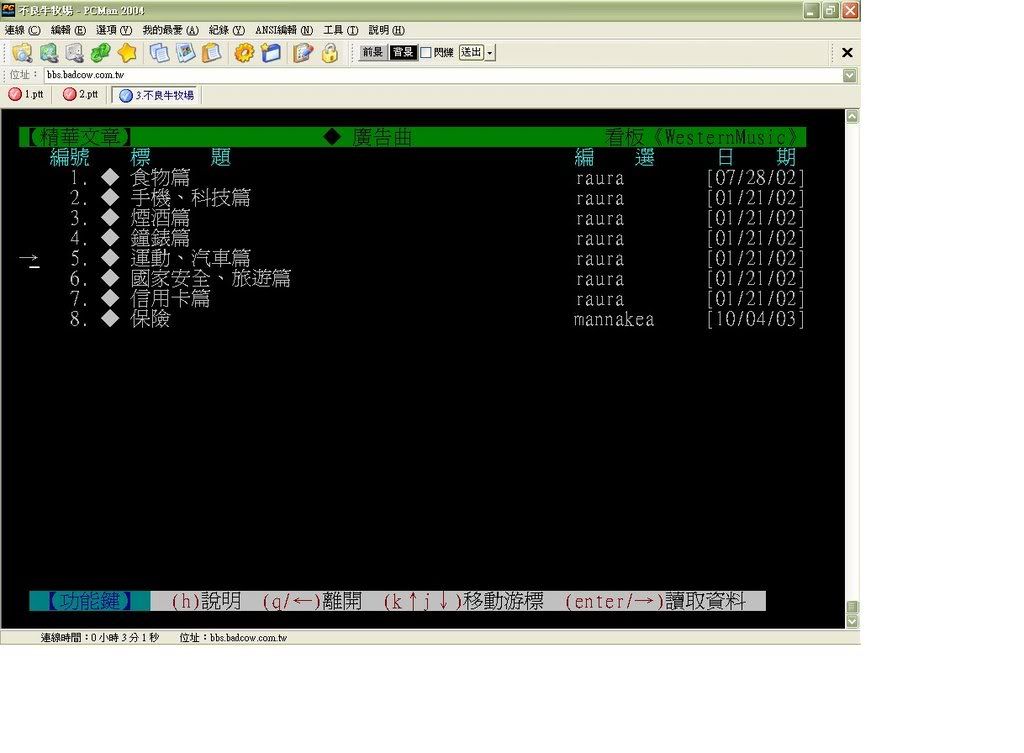The height and width of the screenshot is (753, 1024).
Task: Click the 送出 send button
Action: pos(471,53)
